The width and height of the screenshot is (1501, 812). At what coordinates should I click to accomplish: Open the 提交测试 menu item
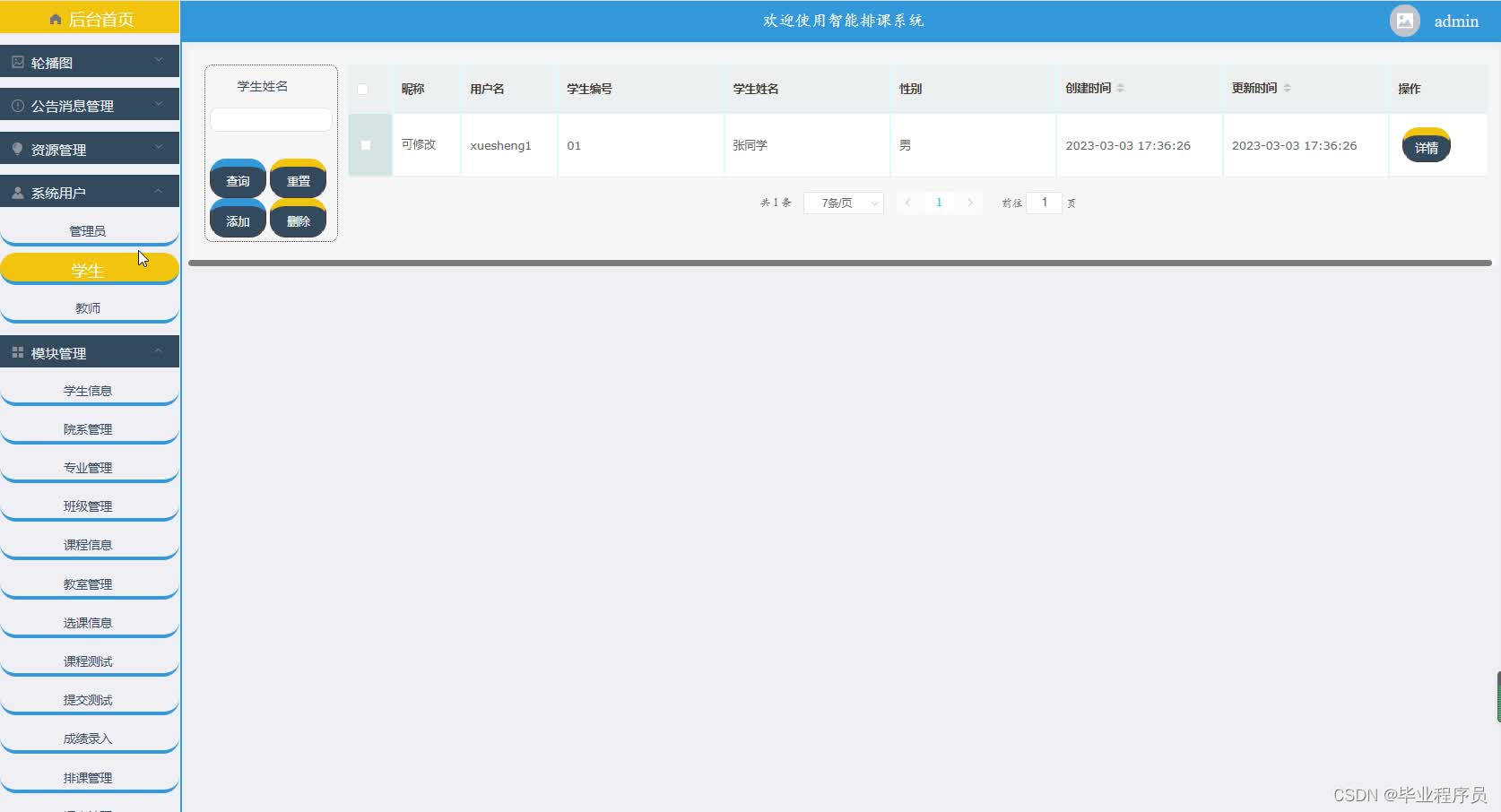[x=89, y=700]
